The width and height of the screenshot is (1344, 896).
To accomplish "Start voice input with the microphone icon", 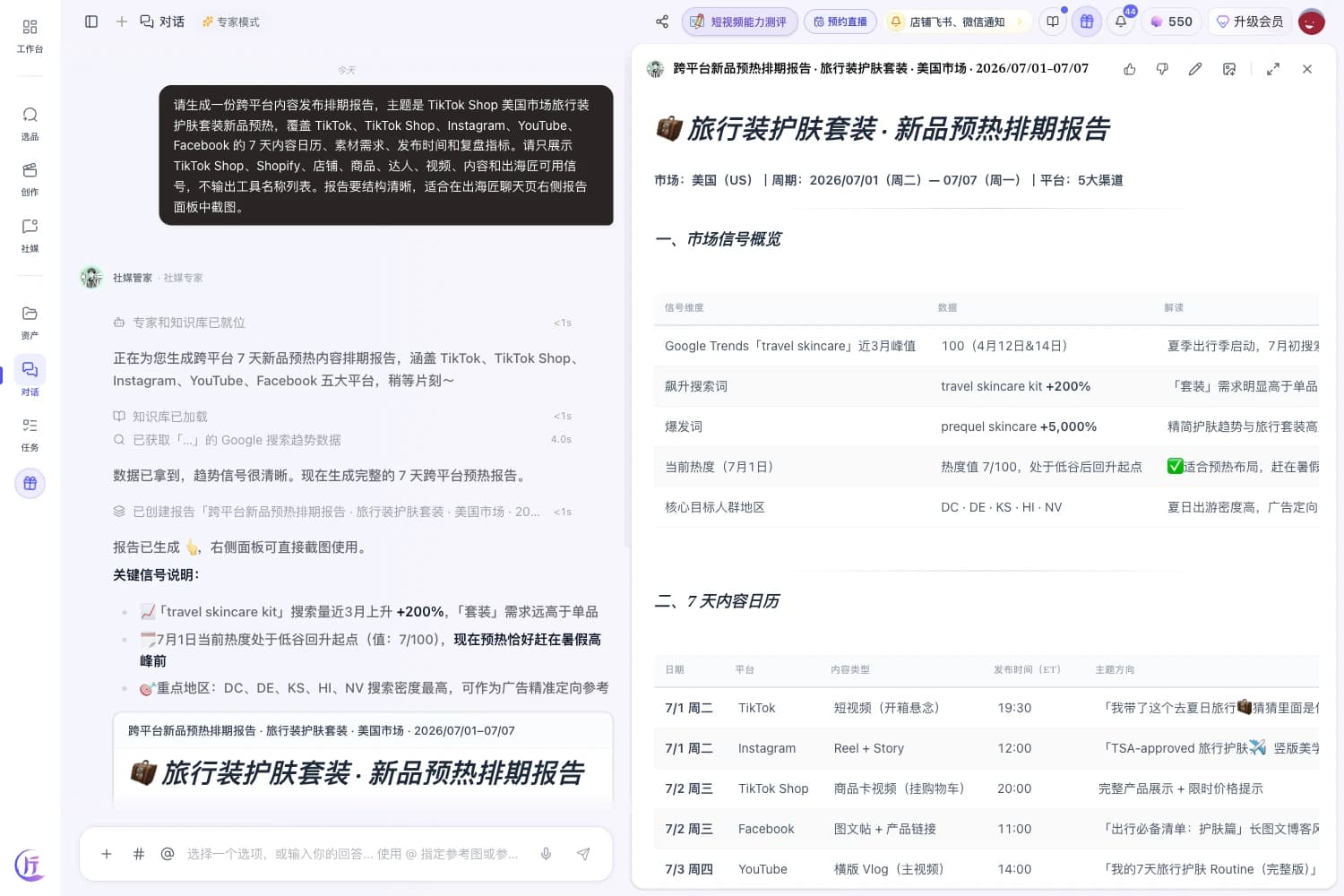I will tap(546, 854).
